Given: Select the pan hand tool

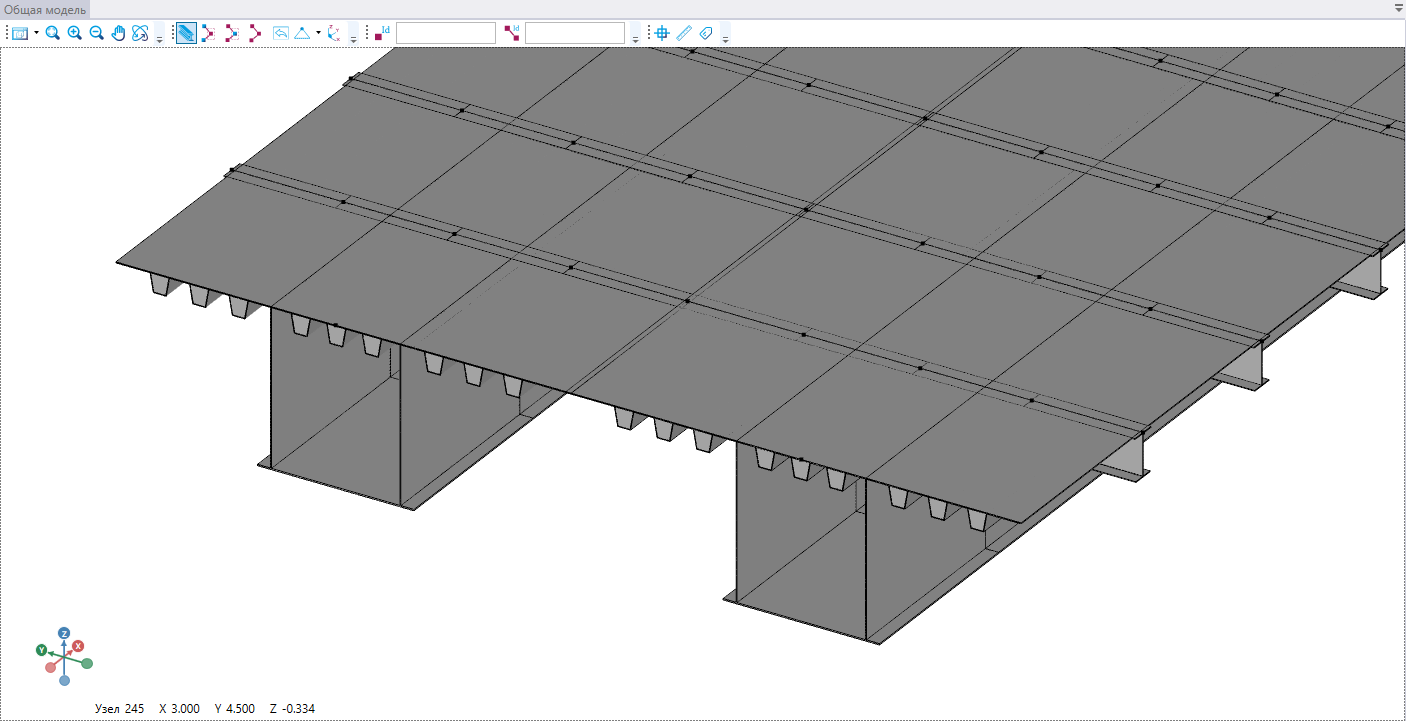Looking at the screenshot, I should pos(119,33).
